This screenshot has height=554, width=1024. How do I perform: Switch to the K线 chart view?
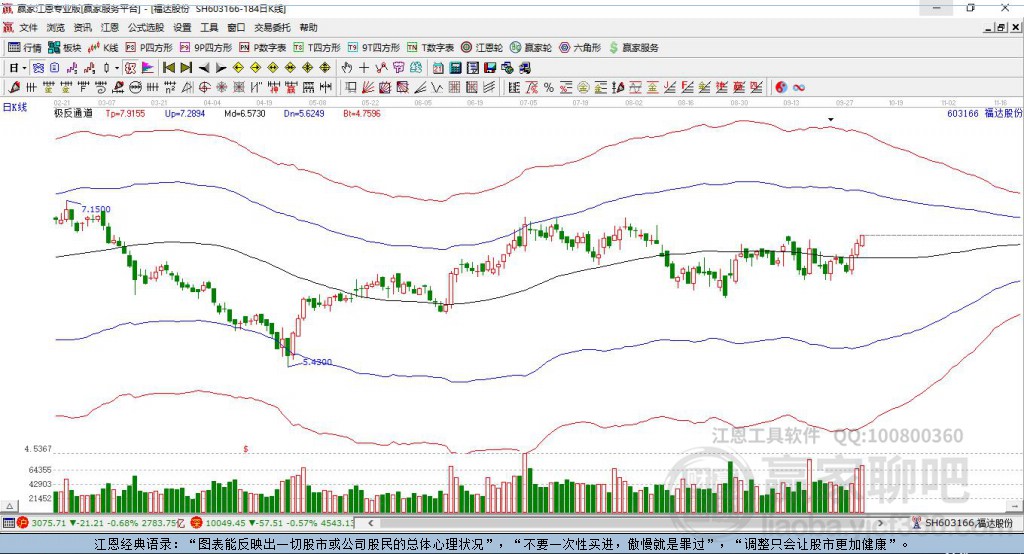pyautogui.click(x=103, y=48)
